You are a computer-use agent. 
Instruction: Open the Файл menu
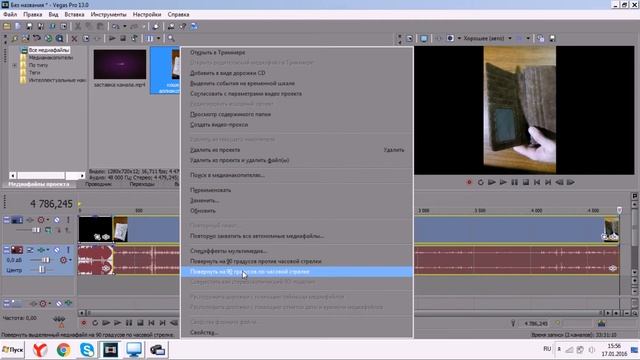(10, 14)
